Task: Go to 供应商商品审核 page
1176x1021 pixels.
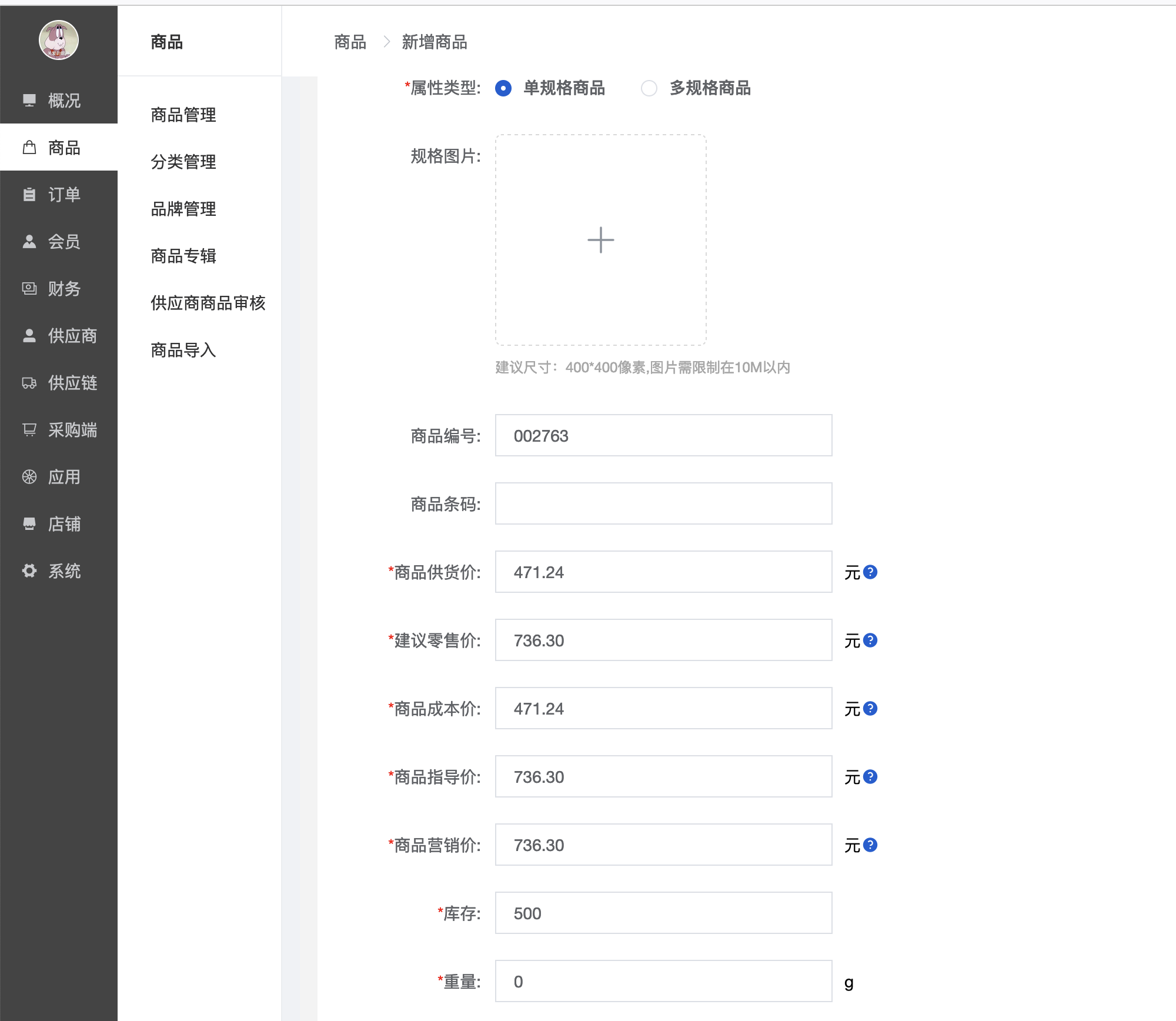Action: pos(208,303)
